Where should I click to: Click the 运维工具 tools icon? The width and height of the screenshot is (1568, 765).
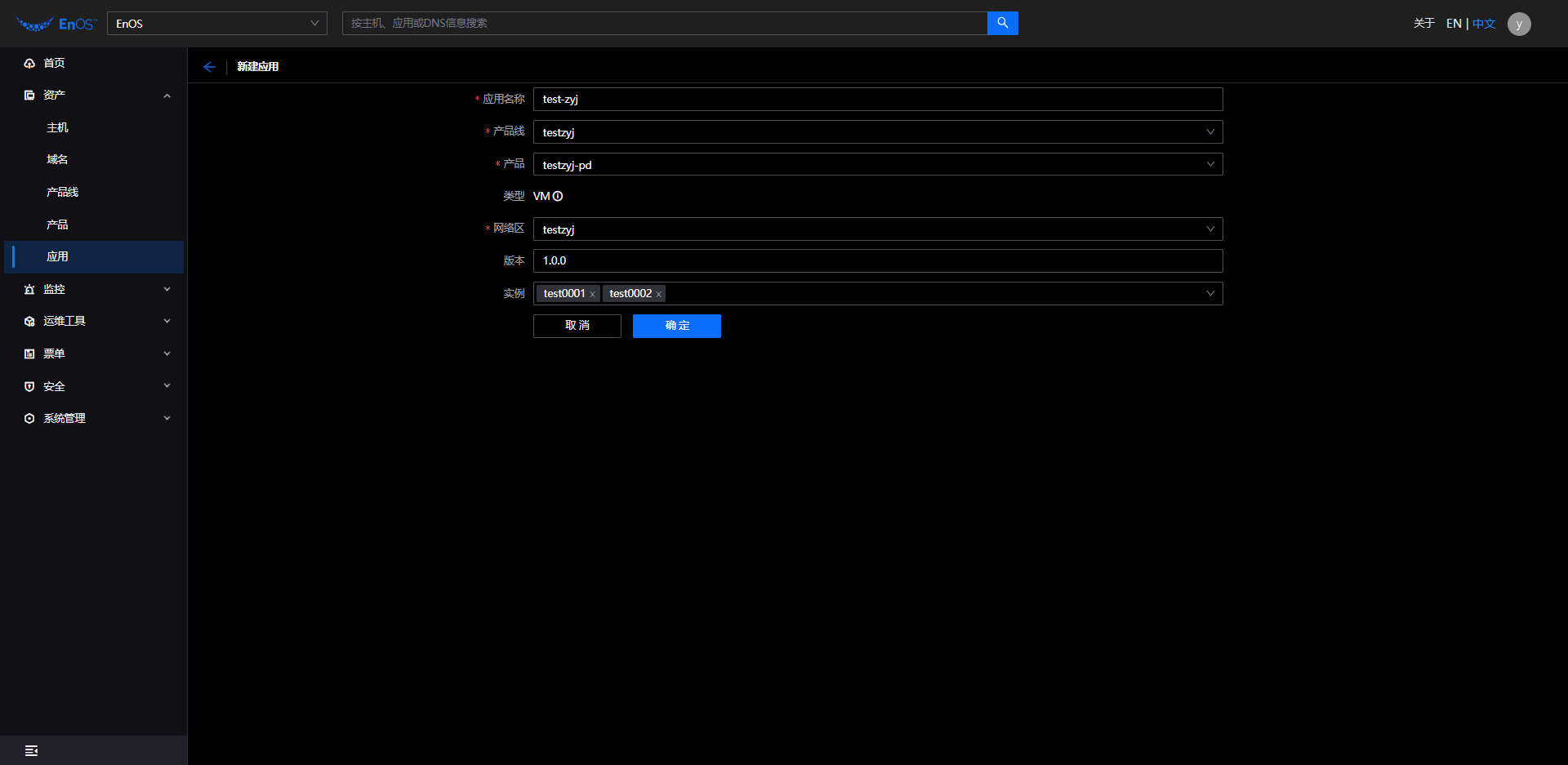pos(29,322)
